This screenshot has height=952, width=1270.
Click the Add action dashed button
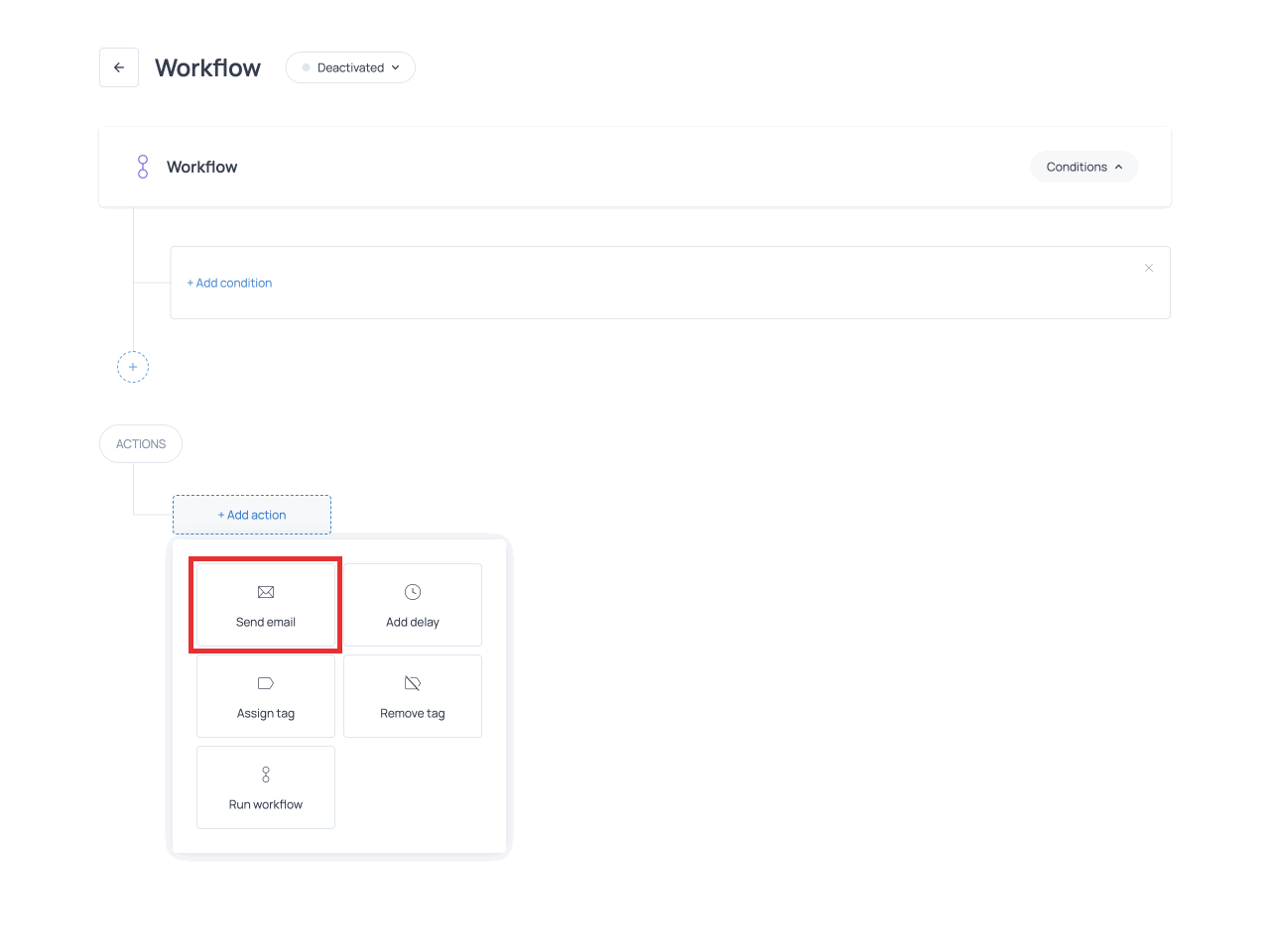coord(252,515)
